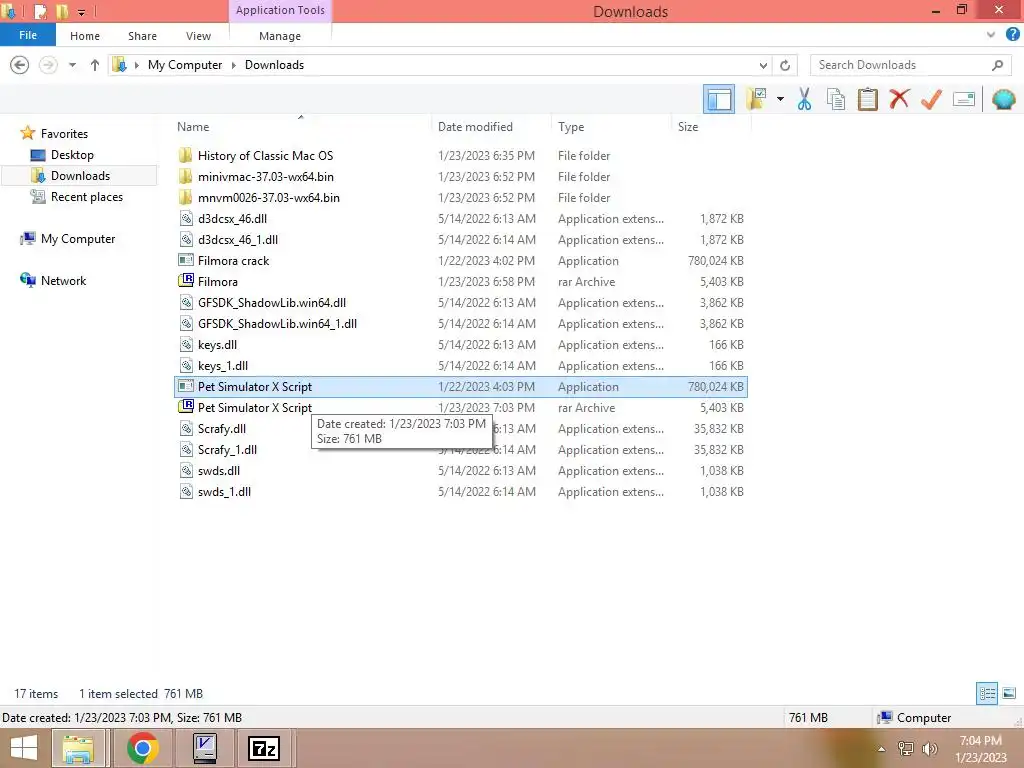
Task: Open the dropdown arrow beside folder options icon
Action: [x=780, y=99]
